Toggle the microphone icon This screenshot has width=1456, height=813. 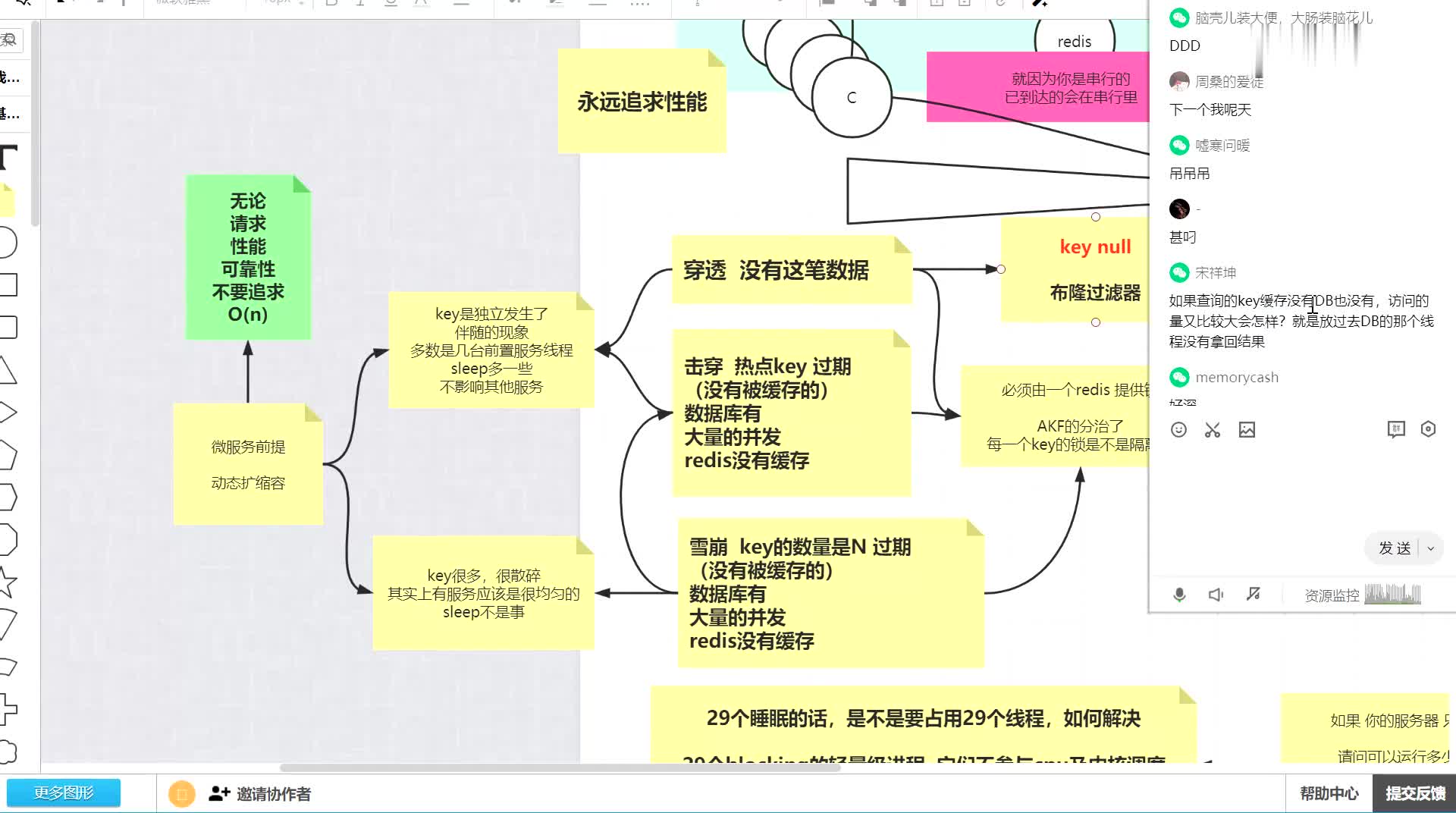point(1179,595)
